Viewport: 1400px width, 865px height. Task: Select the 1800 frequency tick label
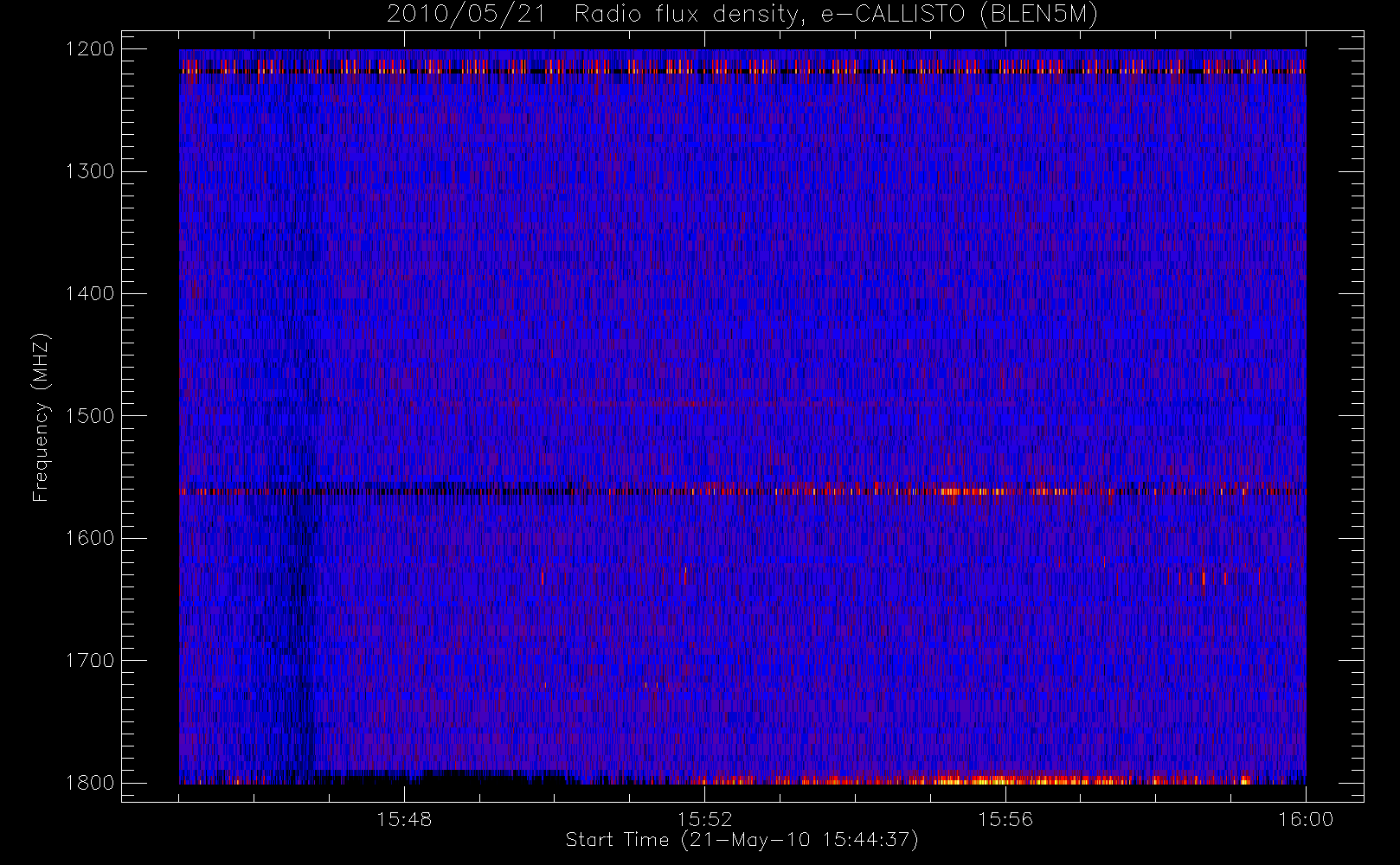pyautogui.click(x=90, y=783)
